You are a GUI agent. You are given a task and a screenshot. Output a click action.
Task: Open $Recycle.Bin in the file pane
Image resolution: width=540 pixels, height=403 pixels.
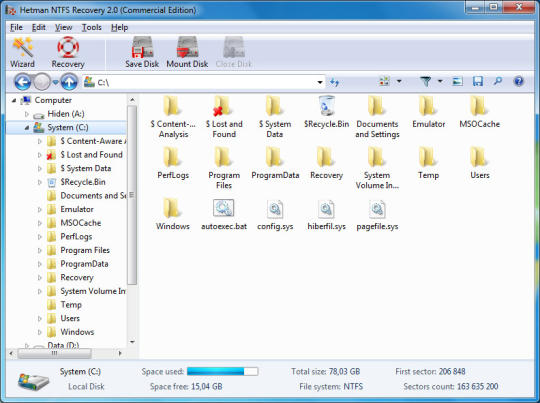tap(326, 112)
